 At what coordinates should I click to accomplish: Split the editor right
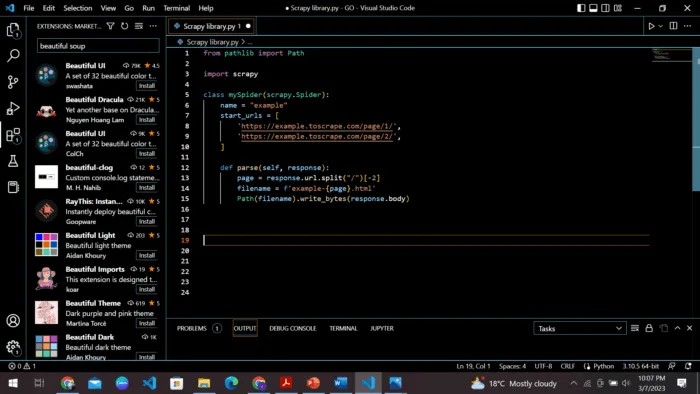[673, 26]
